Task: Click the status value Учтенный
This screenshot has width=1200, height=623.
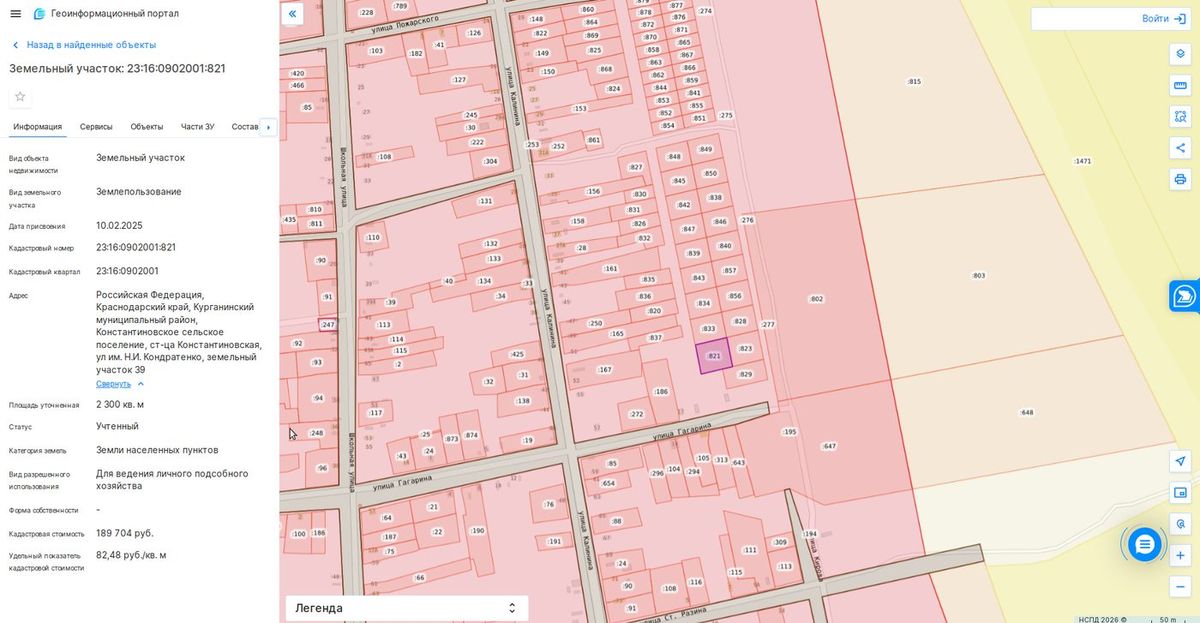Action: [x=117, y=426]
